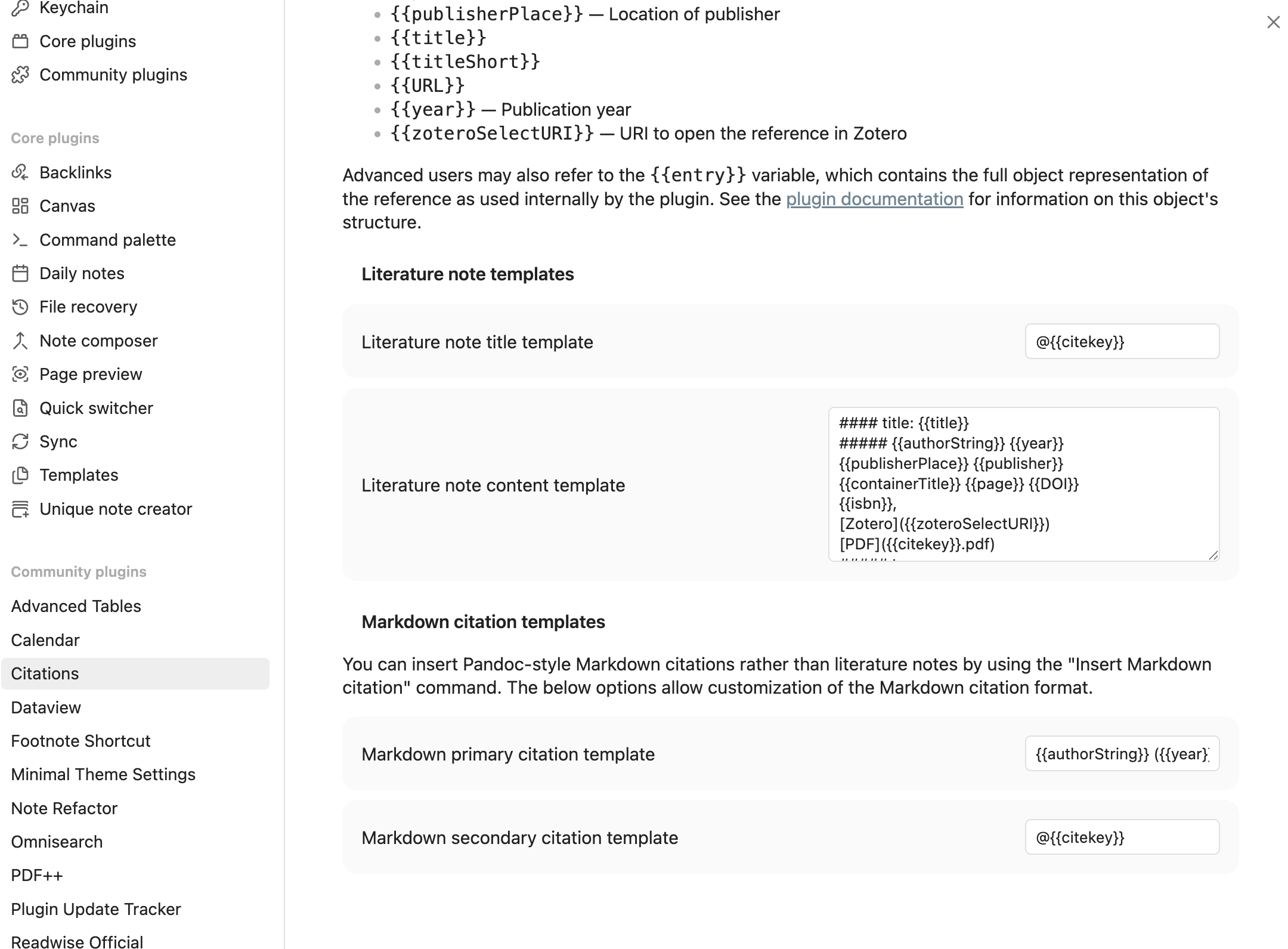Screen dimensions: 1288x949
Task: Open the Templates core plugin settings
Action: click(79, 475)
